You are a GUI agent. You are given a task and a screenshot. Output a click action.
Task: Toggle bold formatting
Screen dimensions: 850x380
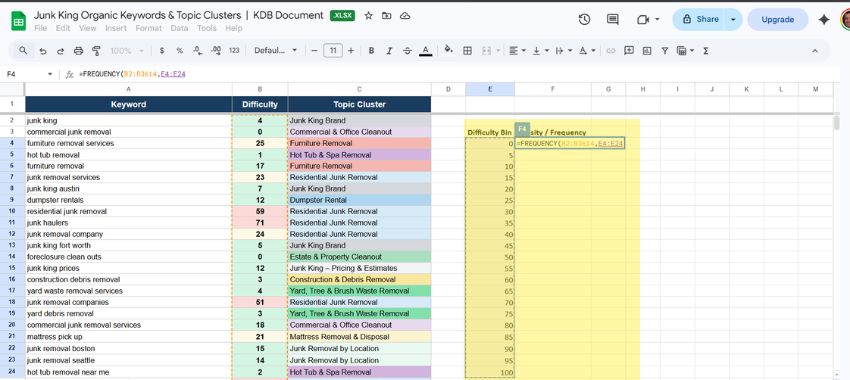click(x=371, y=50)
